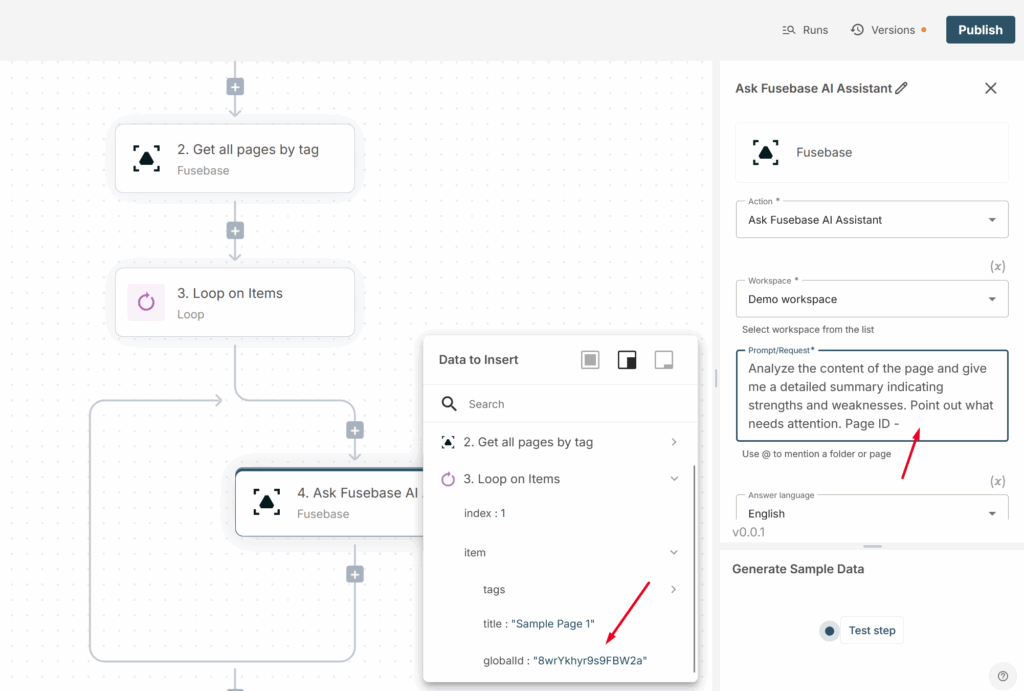Click the pencil icon to rename the step
This screenshot has width=1024, height=691.
click(x=901, y=88)
